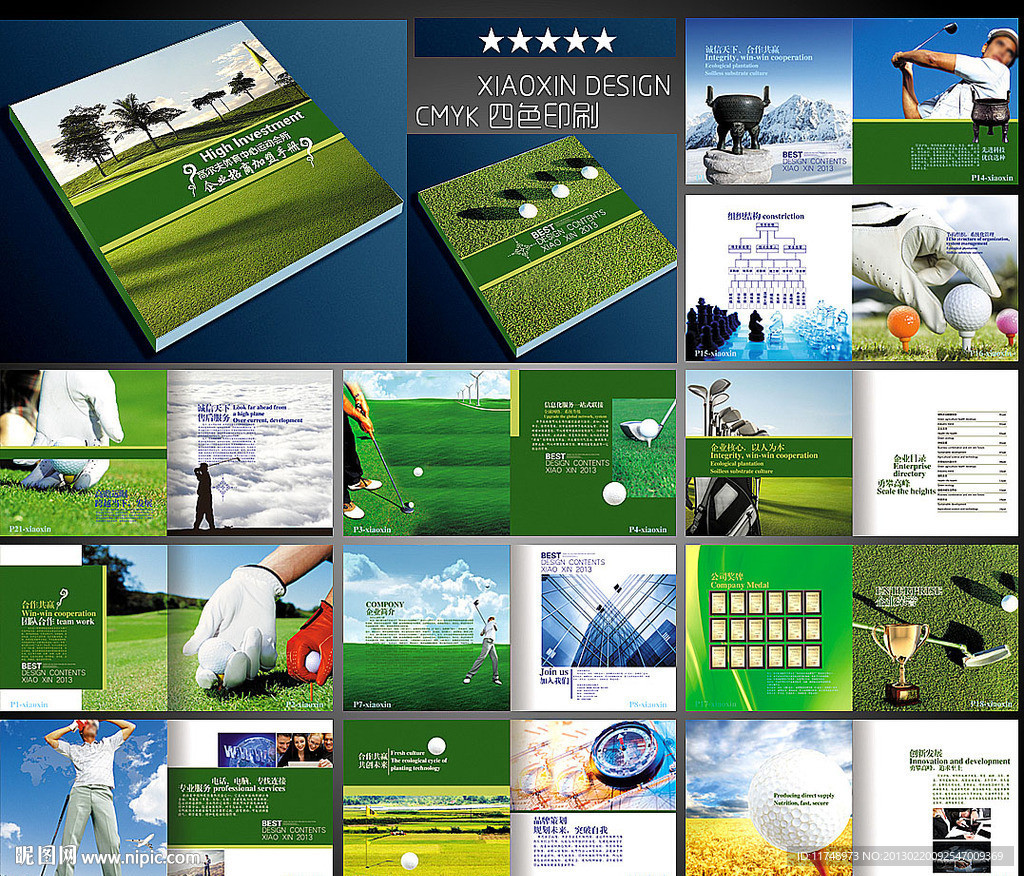This screenshot has width=1024, height=876.
Task: Open the Innovation and development page
Action: tap(935, 798)
